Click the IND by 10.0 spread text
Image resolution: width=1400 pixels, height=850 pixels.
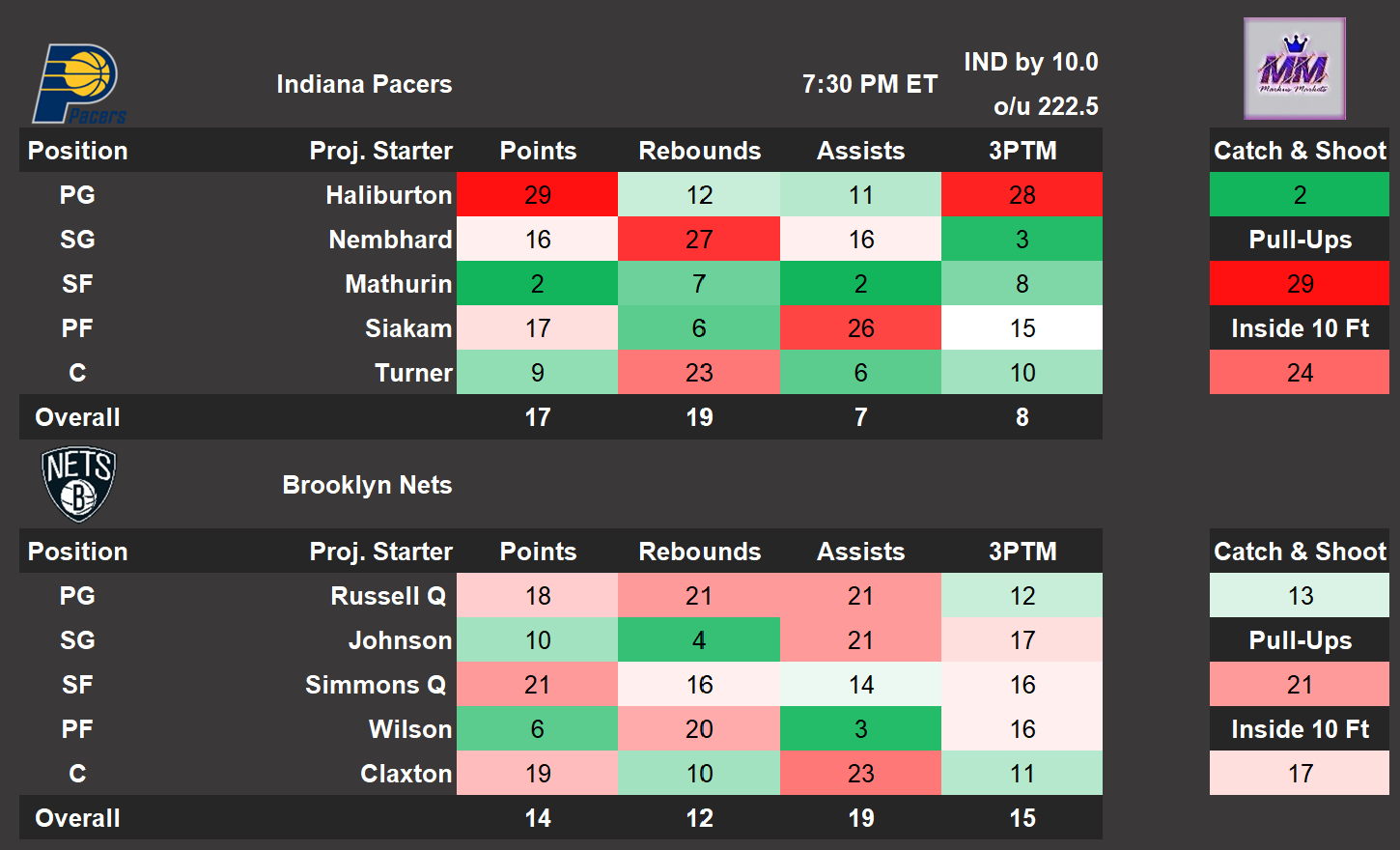(x=1030, y=62)
